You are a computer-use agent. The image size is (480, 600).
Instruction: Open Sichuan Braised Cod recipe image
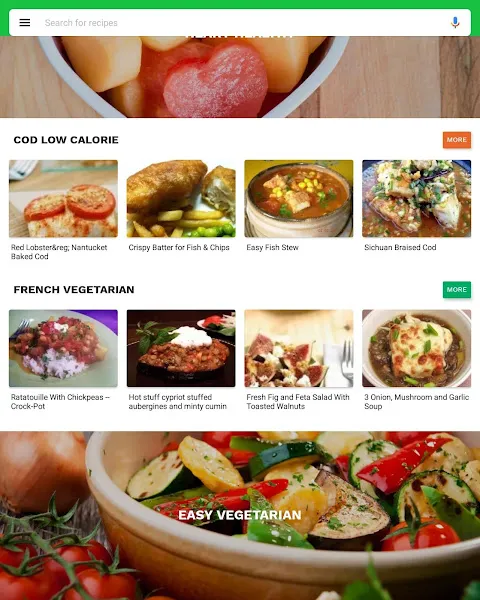click(x=416, y=199)
